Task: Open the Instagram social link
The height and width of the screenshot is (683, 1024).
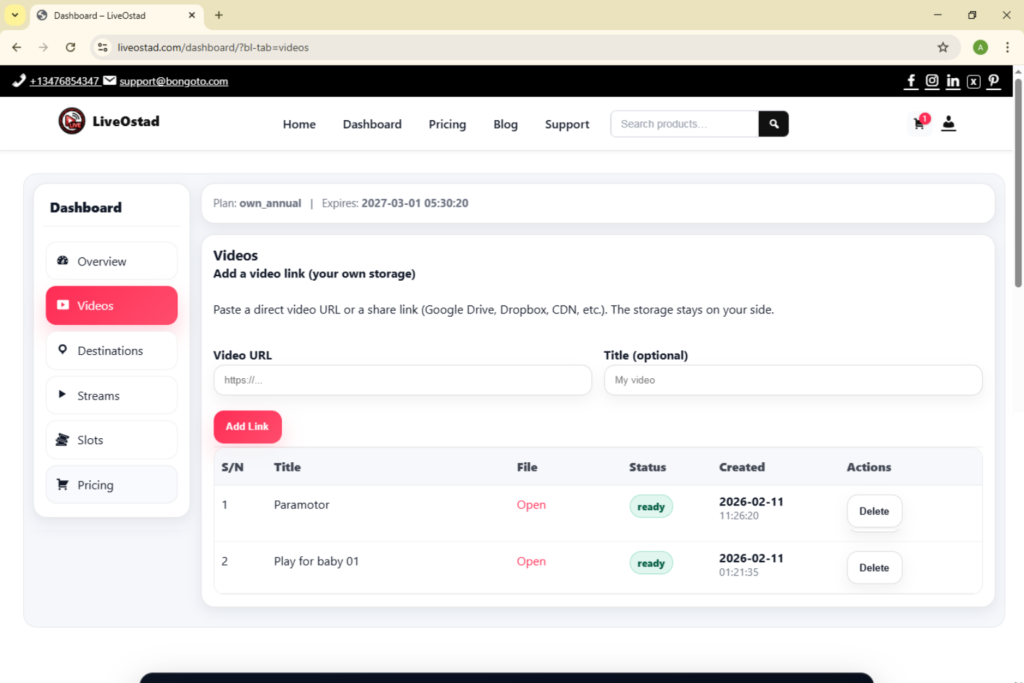Action: pyautogui.click(x=931, y=81)
